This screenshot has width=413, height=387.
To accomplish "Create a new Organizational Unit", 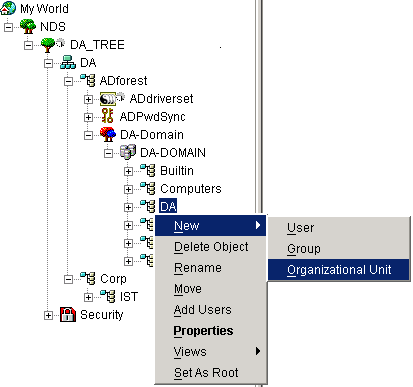I will pyautogui.click(x=339, y=270).
